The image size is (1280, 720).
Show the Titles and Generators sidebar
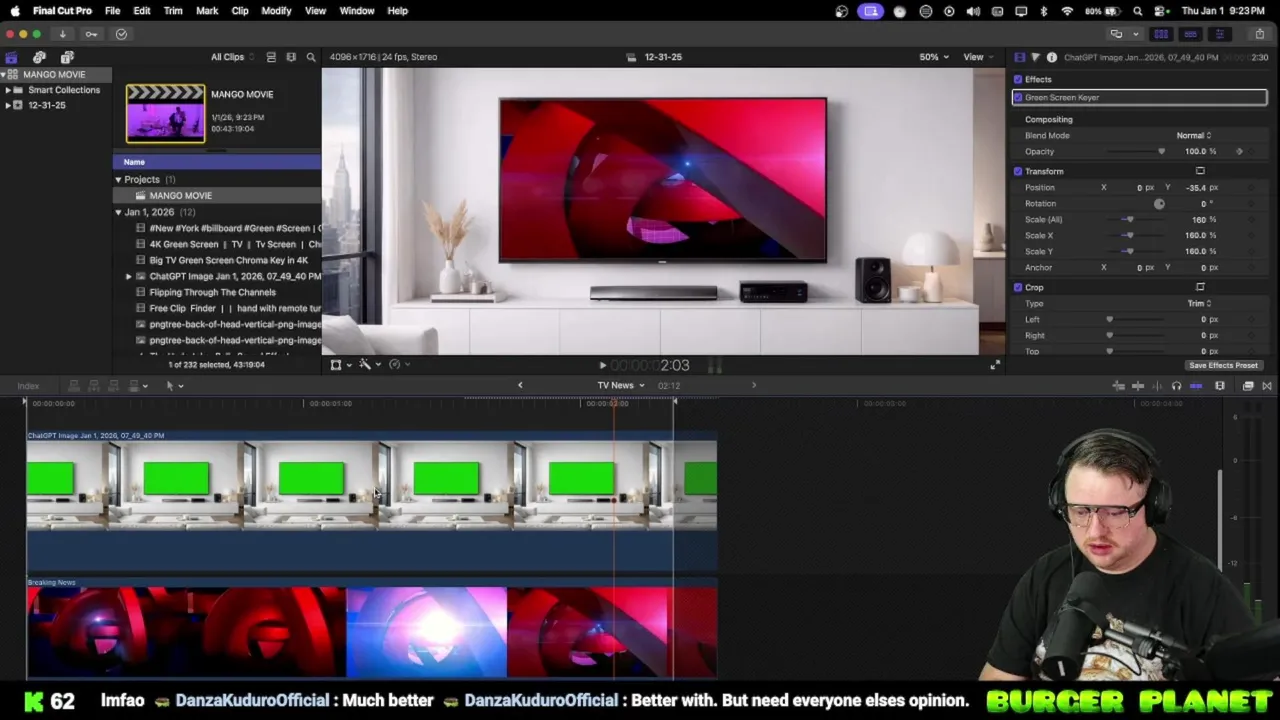[x=67, y=57]
